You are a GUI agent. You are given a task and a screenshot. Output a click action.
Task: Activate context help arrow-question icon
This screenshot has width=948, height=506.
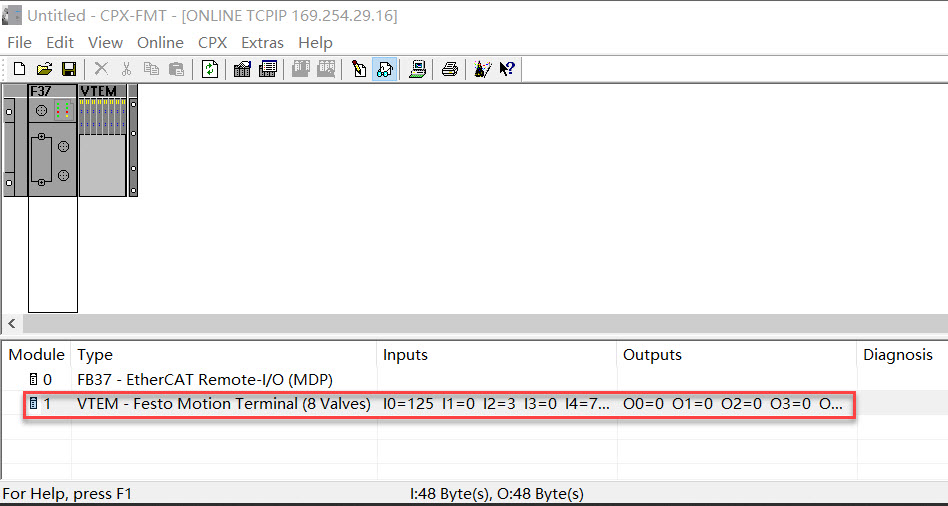coord(507,69)
